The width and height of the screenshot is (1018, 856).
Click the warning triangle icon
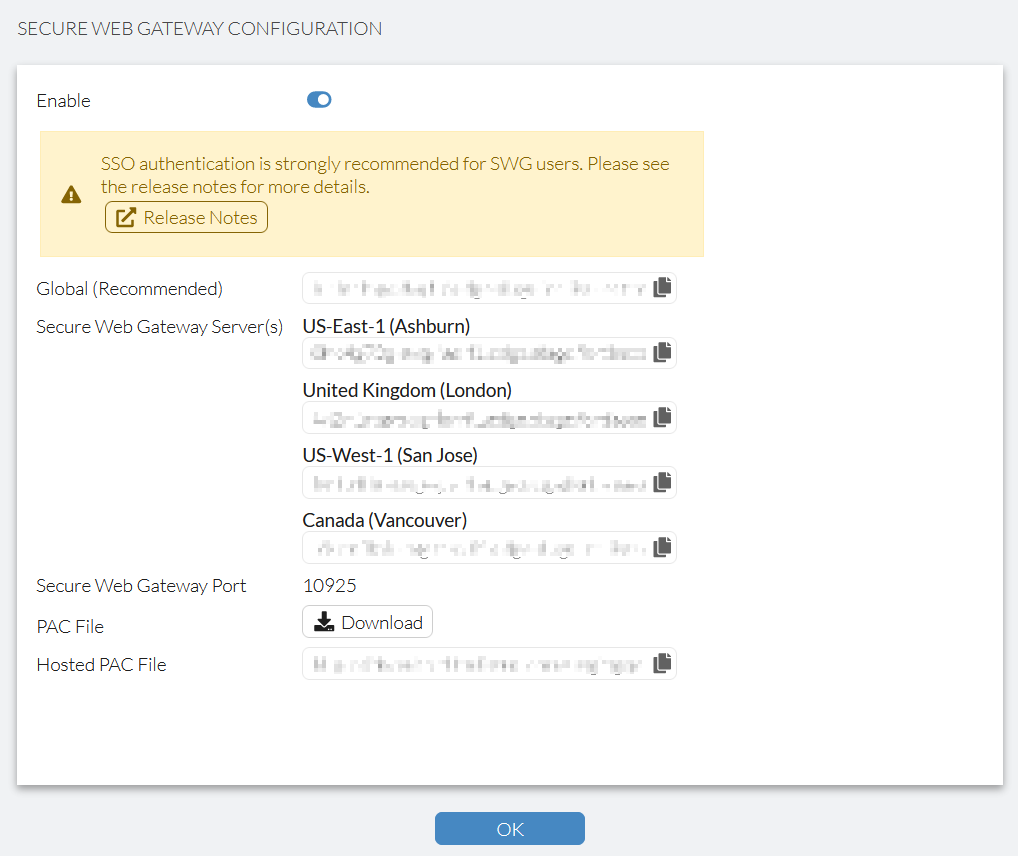click(70, 194)
